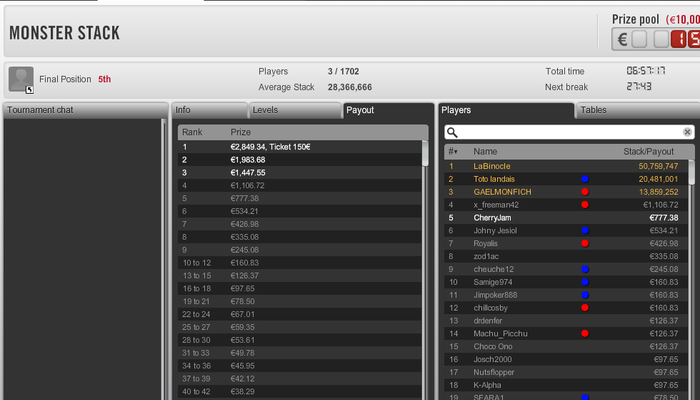Click the Tournament chat panel header
The height and width of the screenshot is (400, 700).
point(85,110)
